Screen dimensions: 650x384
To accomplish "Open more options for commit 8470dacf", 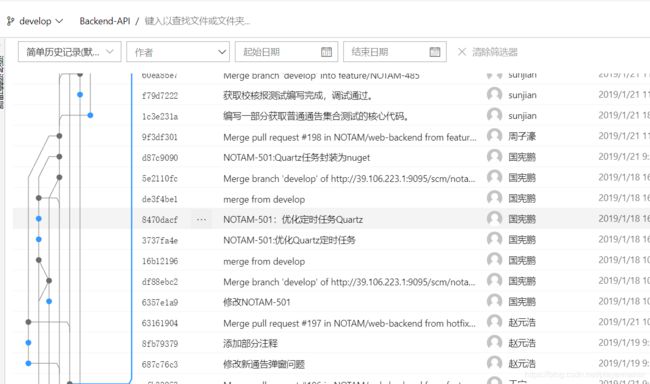I will click(x=201, y=219).
